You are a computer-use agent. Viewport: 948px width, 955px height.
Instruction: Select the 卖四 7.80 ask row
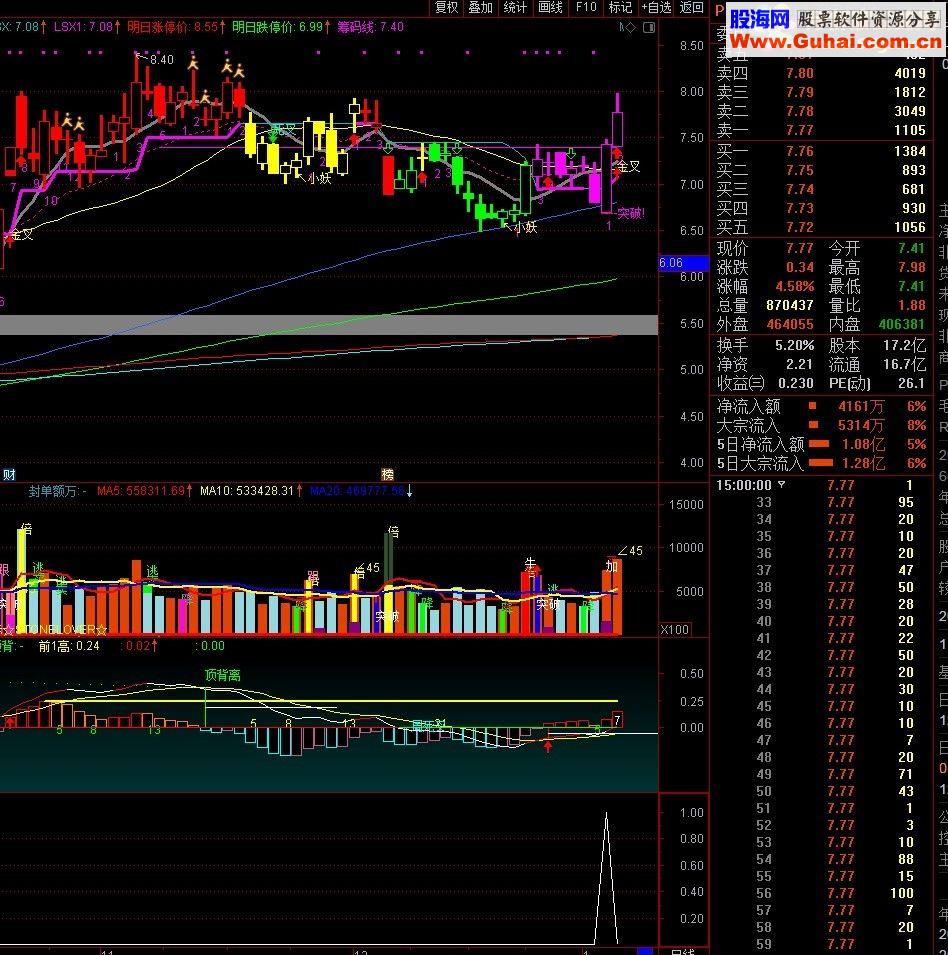click(x=821, y=73)
